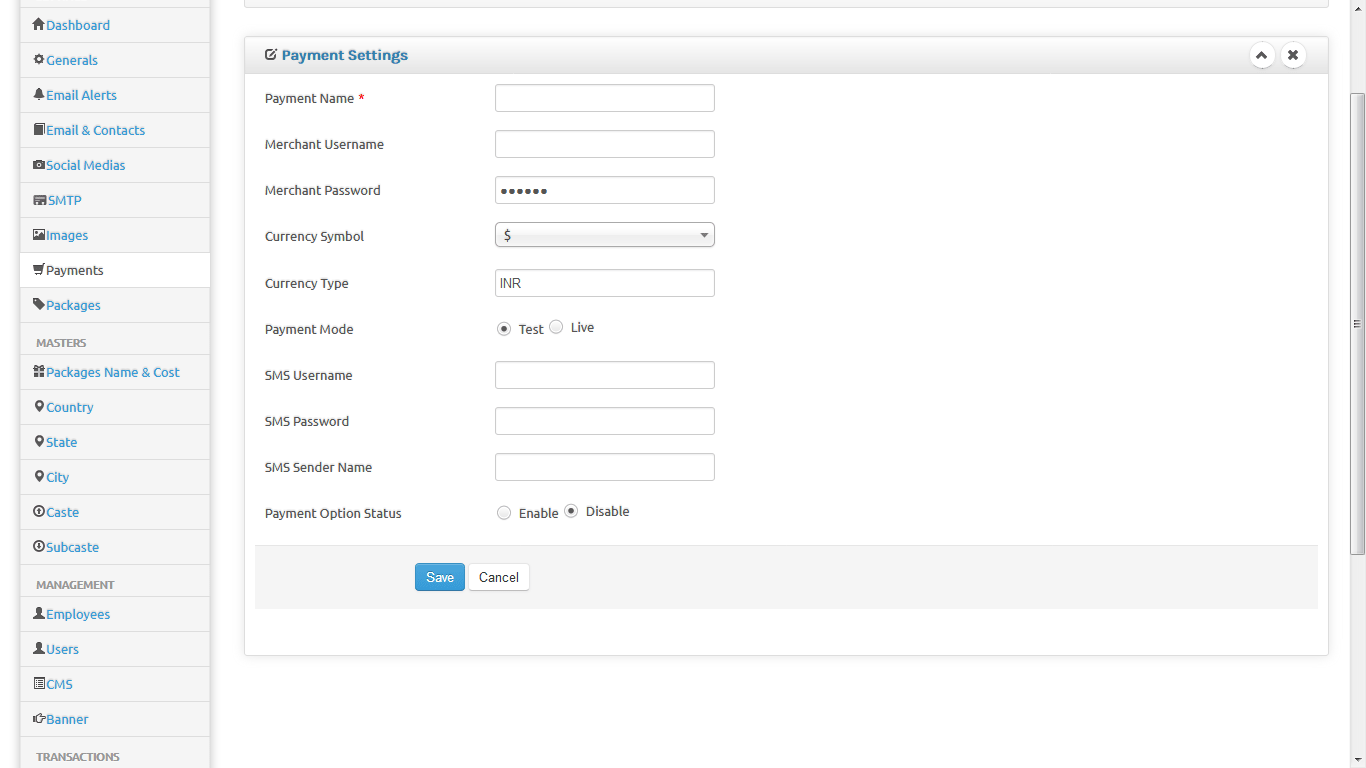Click the SMS Password field
This screenshot has height=768, width=1366.
point(605,421)
